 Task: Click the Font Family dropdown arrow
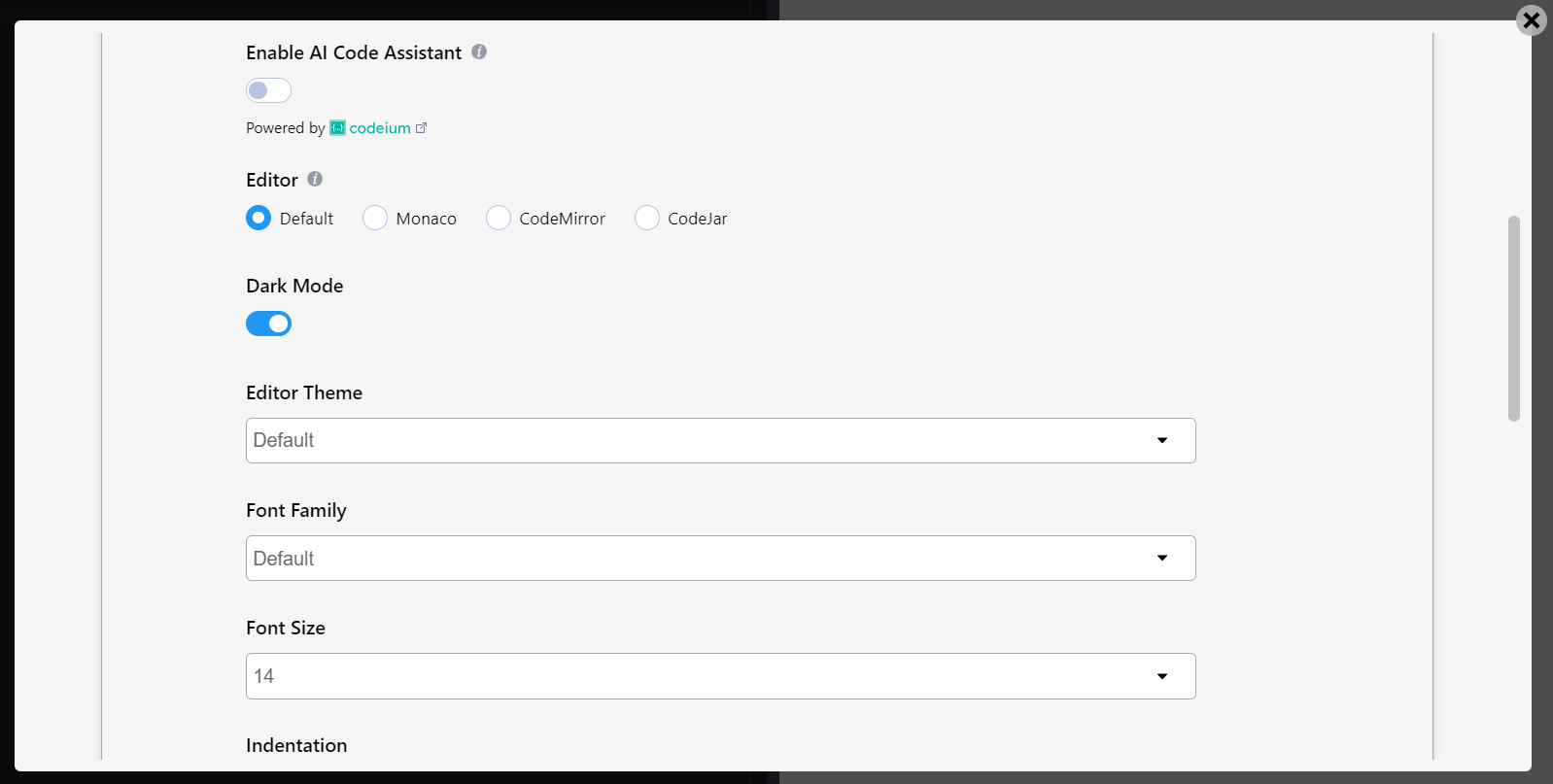coord(1161,558)
